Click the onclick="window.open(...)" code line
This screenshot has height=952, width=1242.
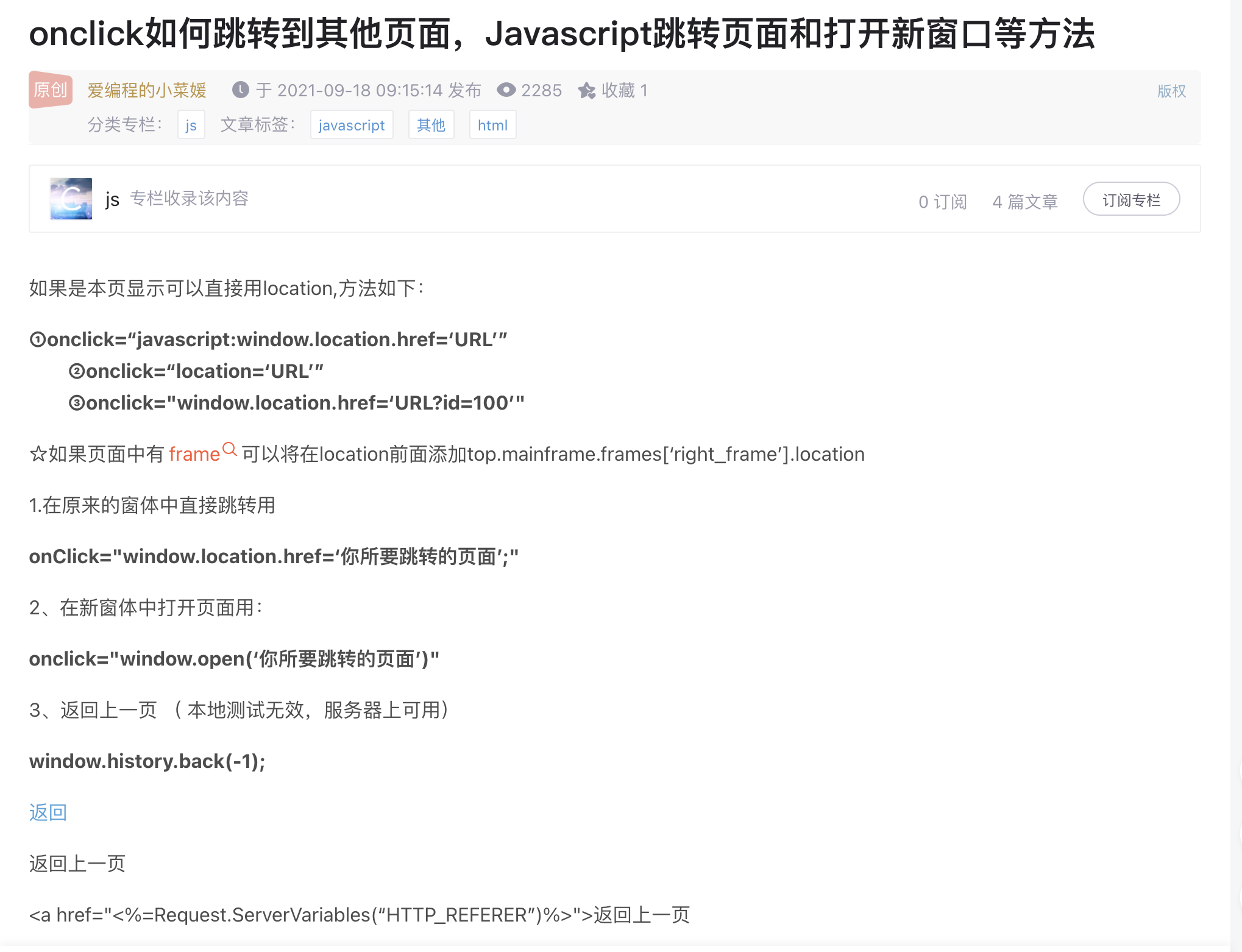click(x=234, y=659)
